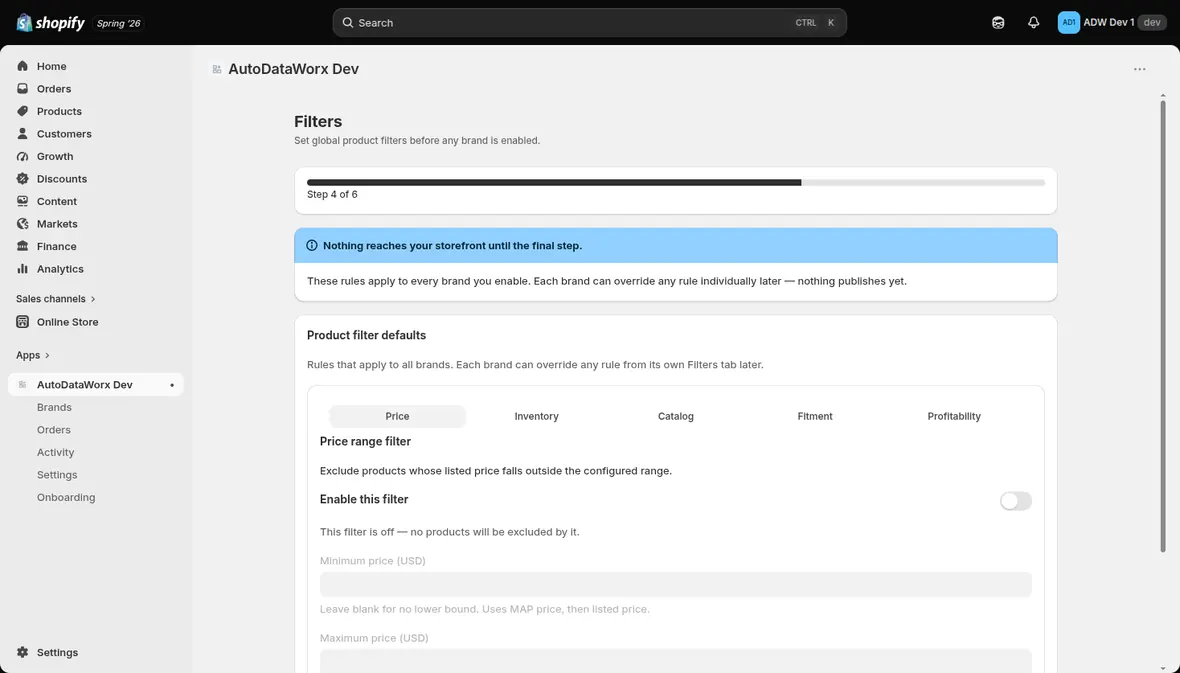Click the Online Store storefront icon

[x=23, y=322]
